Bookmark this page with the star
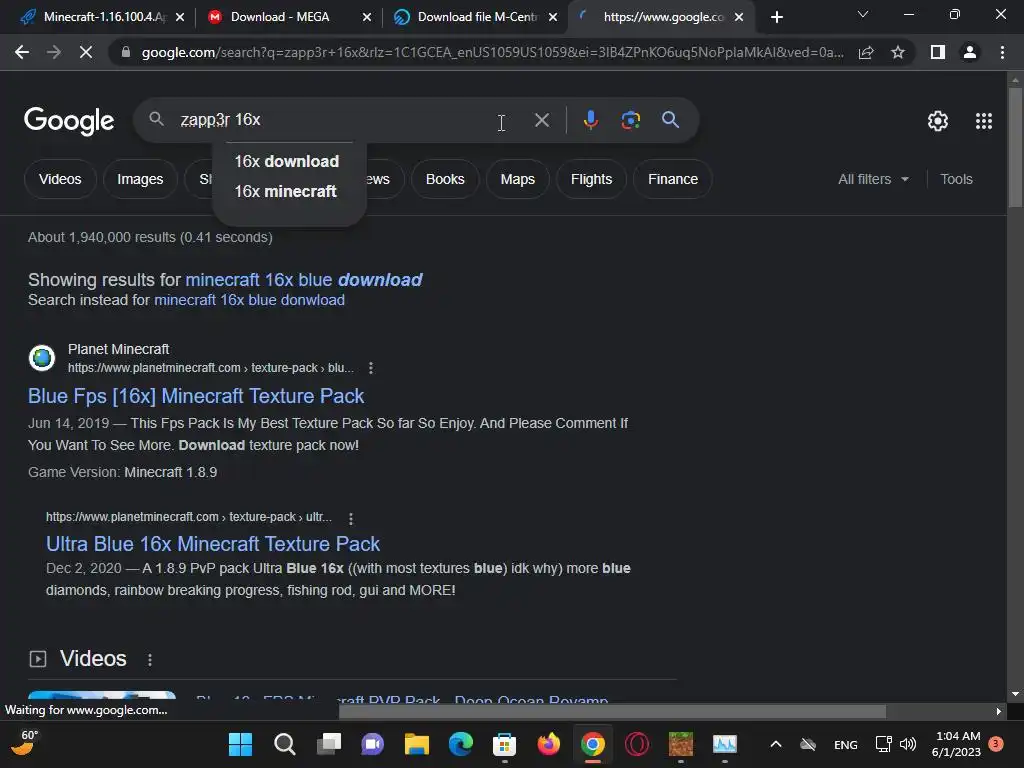 (898, 52)
